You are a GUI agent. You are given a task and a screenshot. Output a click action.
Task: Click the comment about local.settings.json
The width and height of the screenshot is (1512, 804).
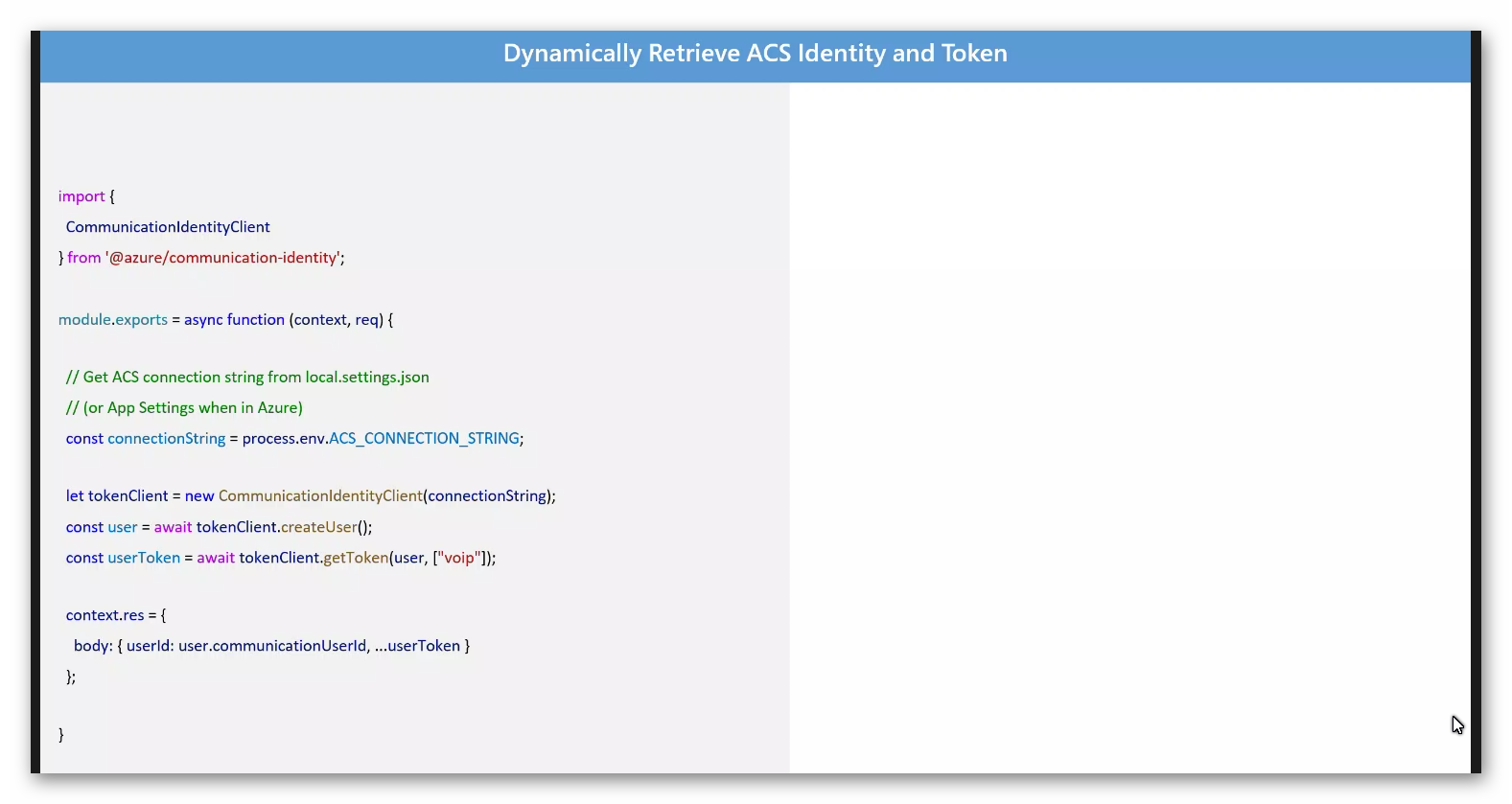coord(247,378)
